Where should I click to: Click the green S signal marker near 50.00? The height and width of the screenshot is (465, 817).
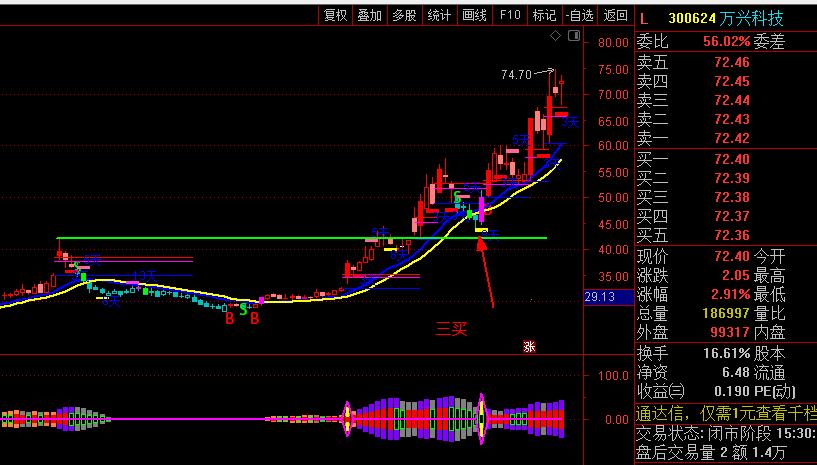tap(457, 198)
